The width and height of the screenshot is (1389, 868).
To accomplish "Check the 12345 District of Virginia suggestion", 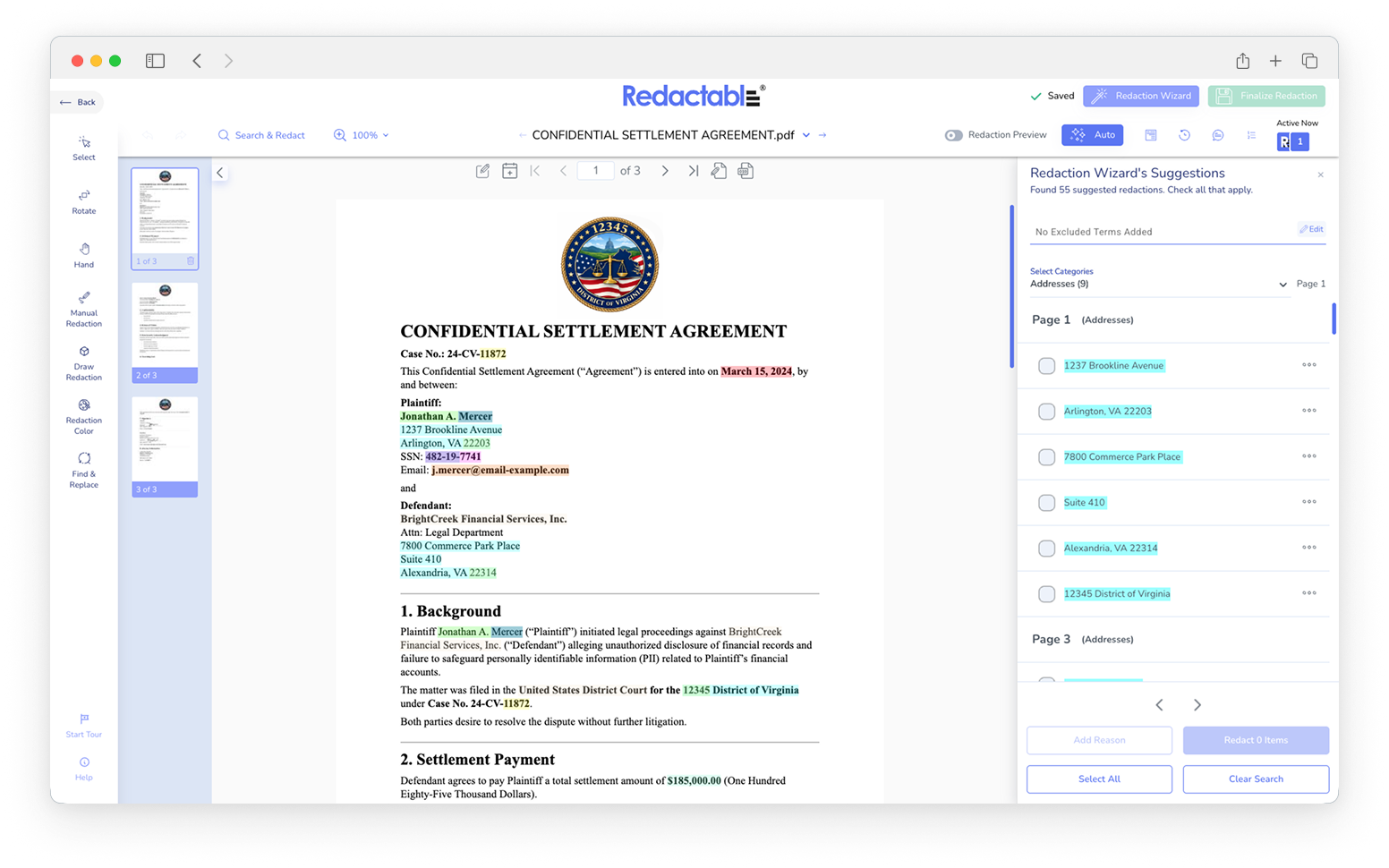I will [1046, 594].
